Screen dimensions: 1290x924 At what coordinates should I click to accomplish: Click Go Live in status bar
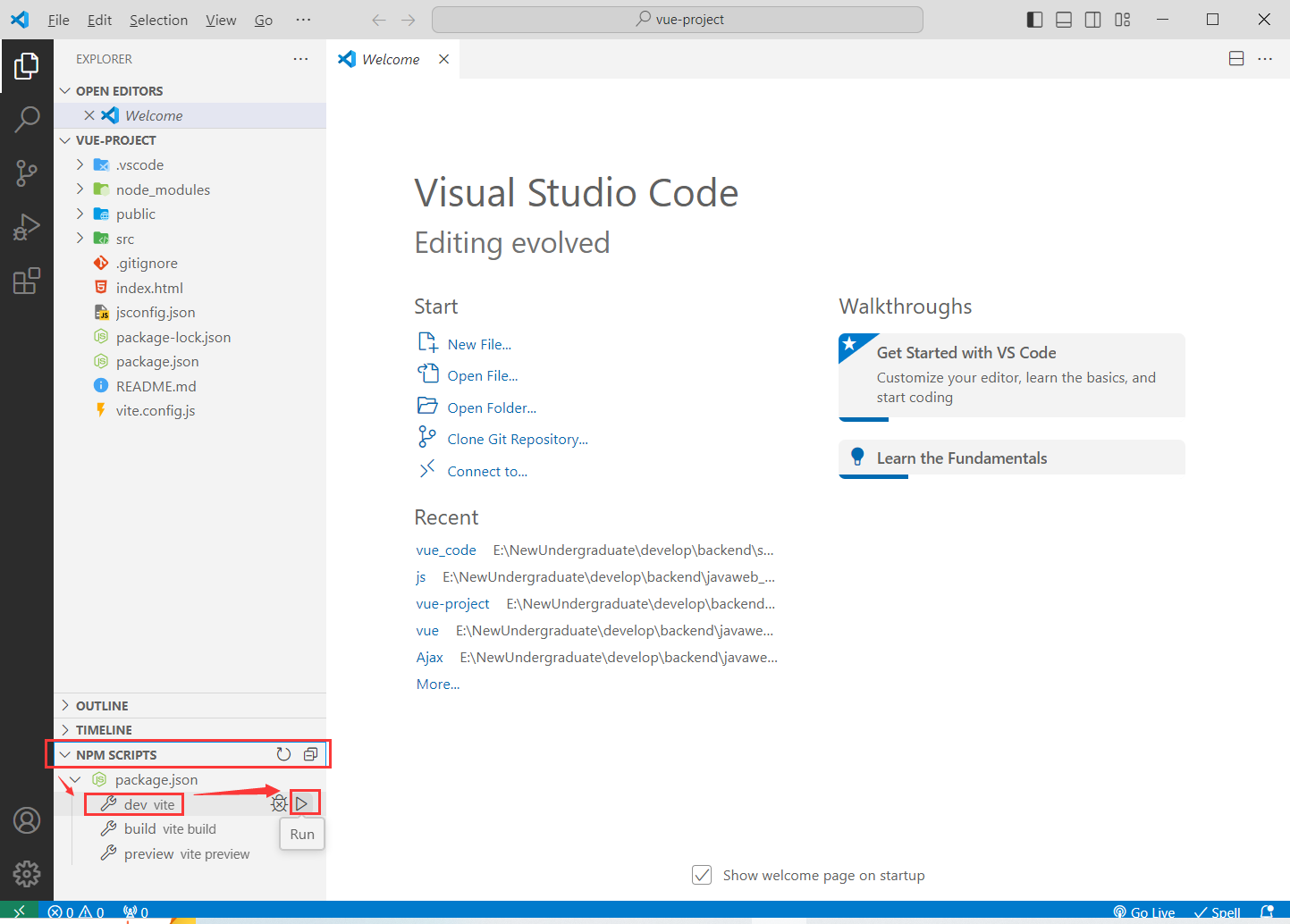click(1144, 912)
